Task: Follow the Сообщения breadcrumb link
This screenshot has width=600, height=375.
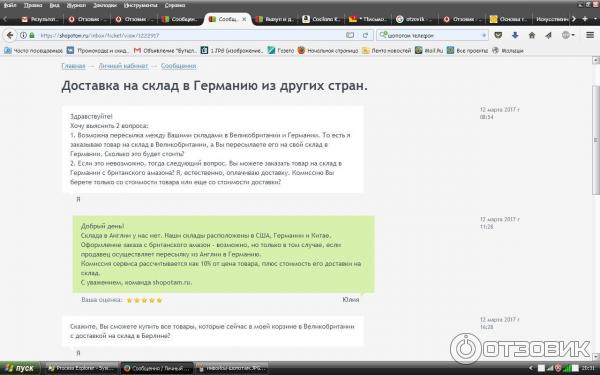Action: 178,66
